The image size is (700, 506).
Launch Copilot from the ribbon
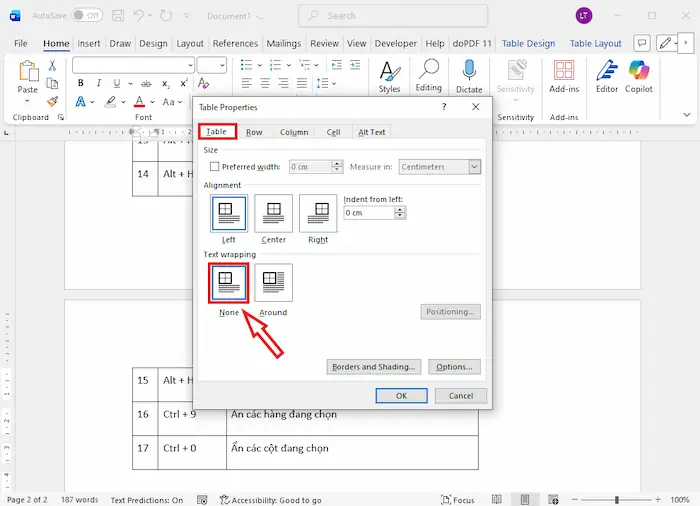tap(639, 71)
